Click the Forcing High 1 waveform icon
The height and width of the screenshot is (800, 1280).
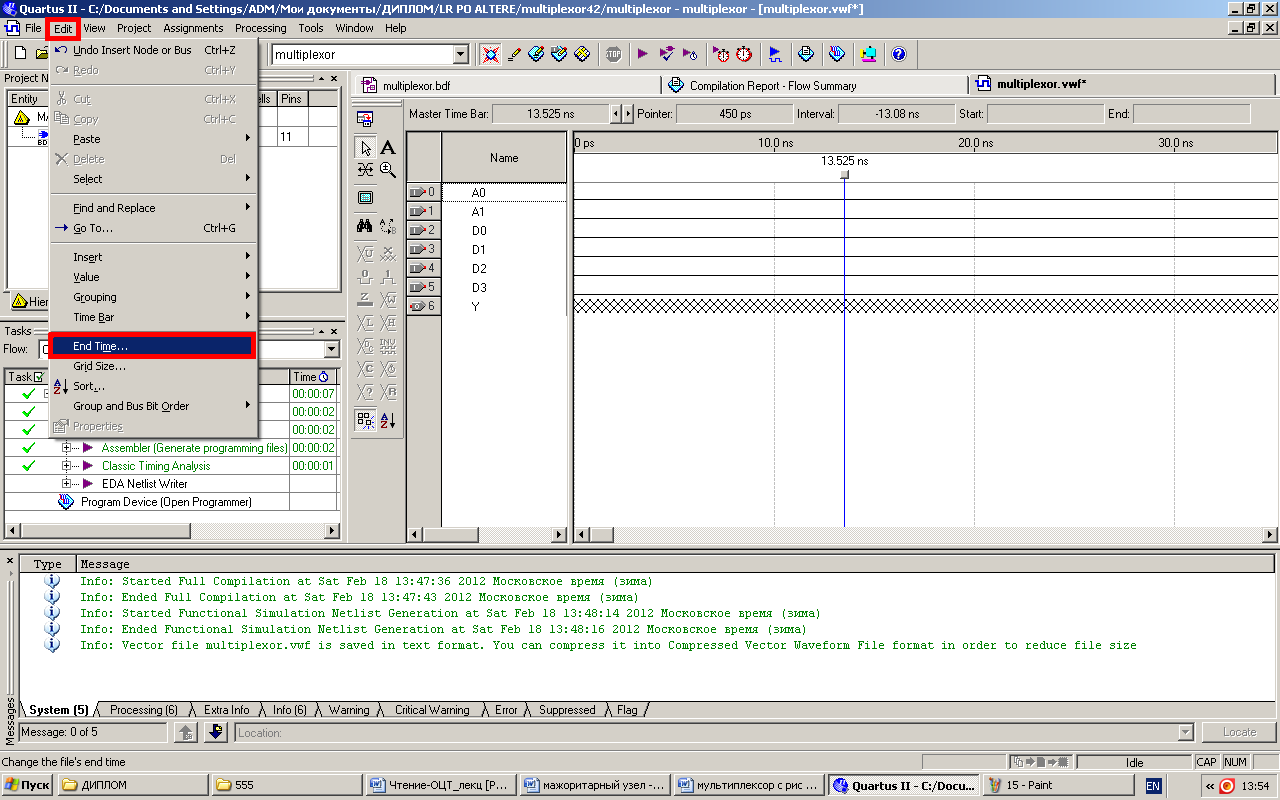[x=388, y=276]
